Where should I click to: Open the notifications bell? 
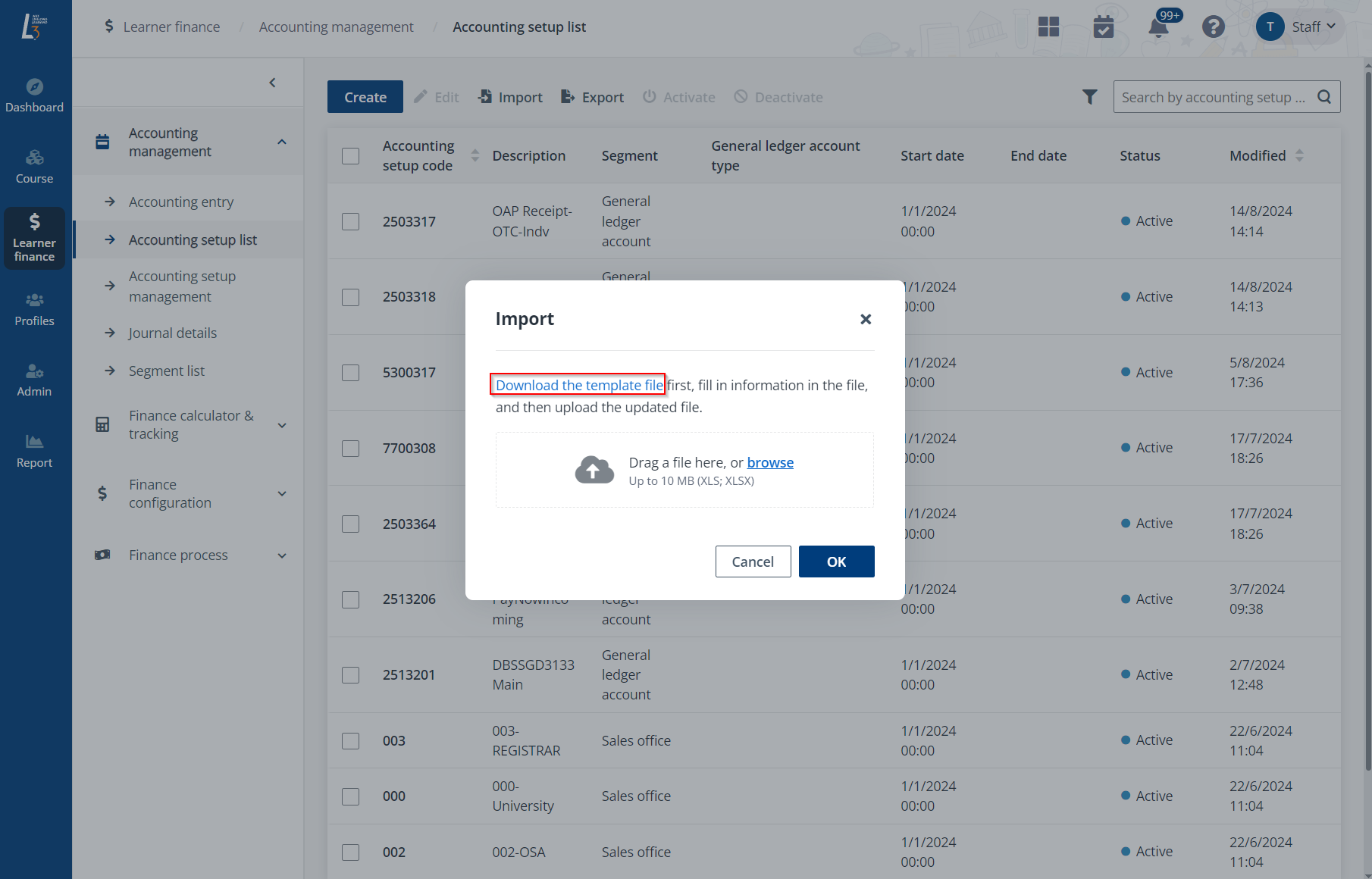coord(1157,27)
